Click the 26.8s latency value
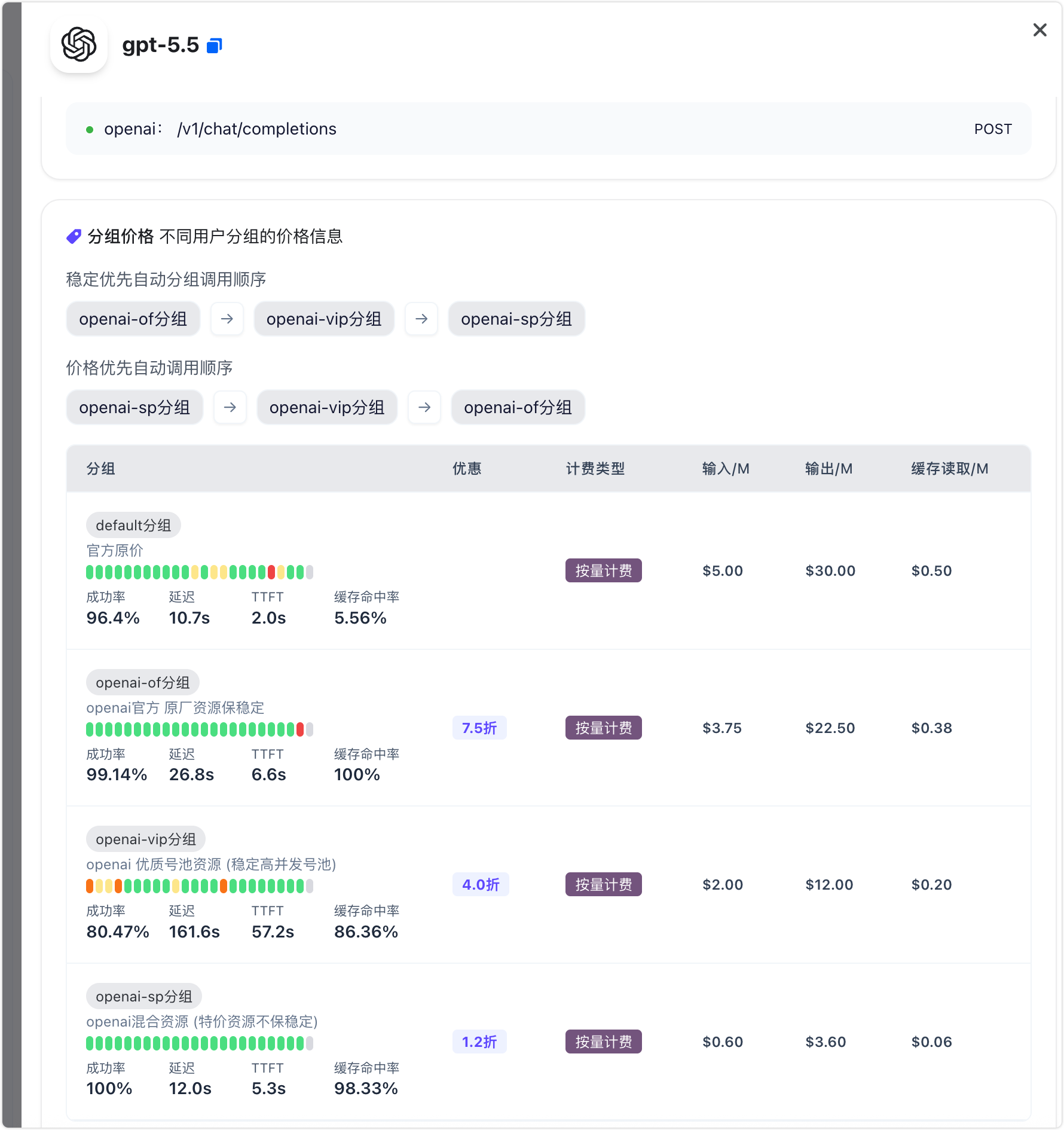1064x1130 pixels. (191, 775)
